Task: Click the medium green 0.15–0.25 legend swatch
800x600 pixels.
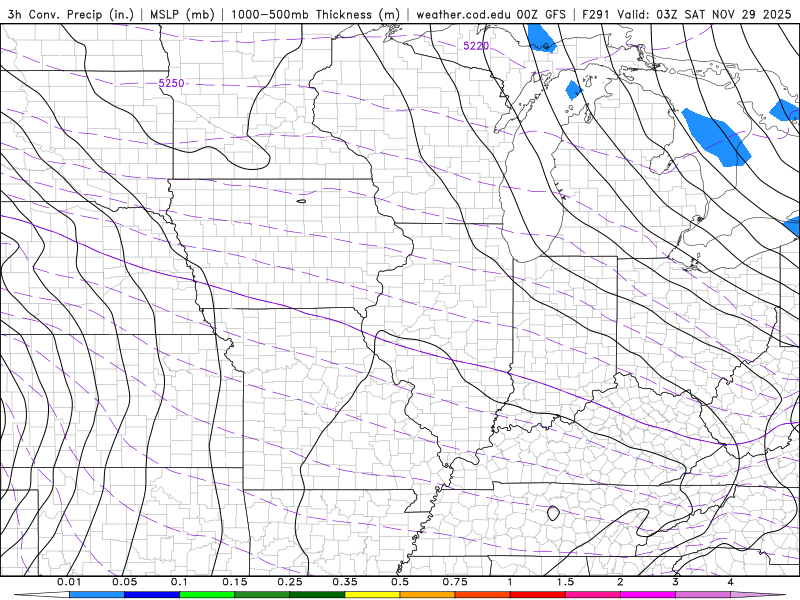Action: coord(262,595)
